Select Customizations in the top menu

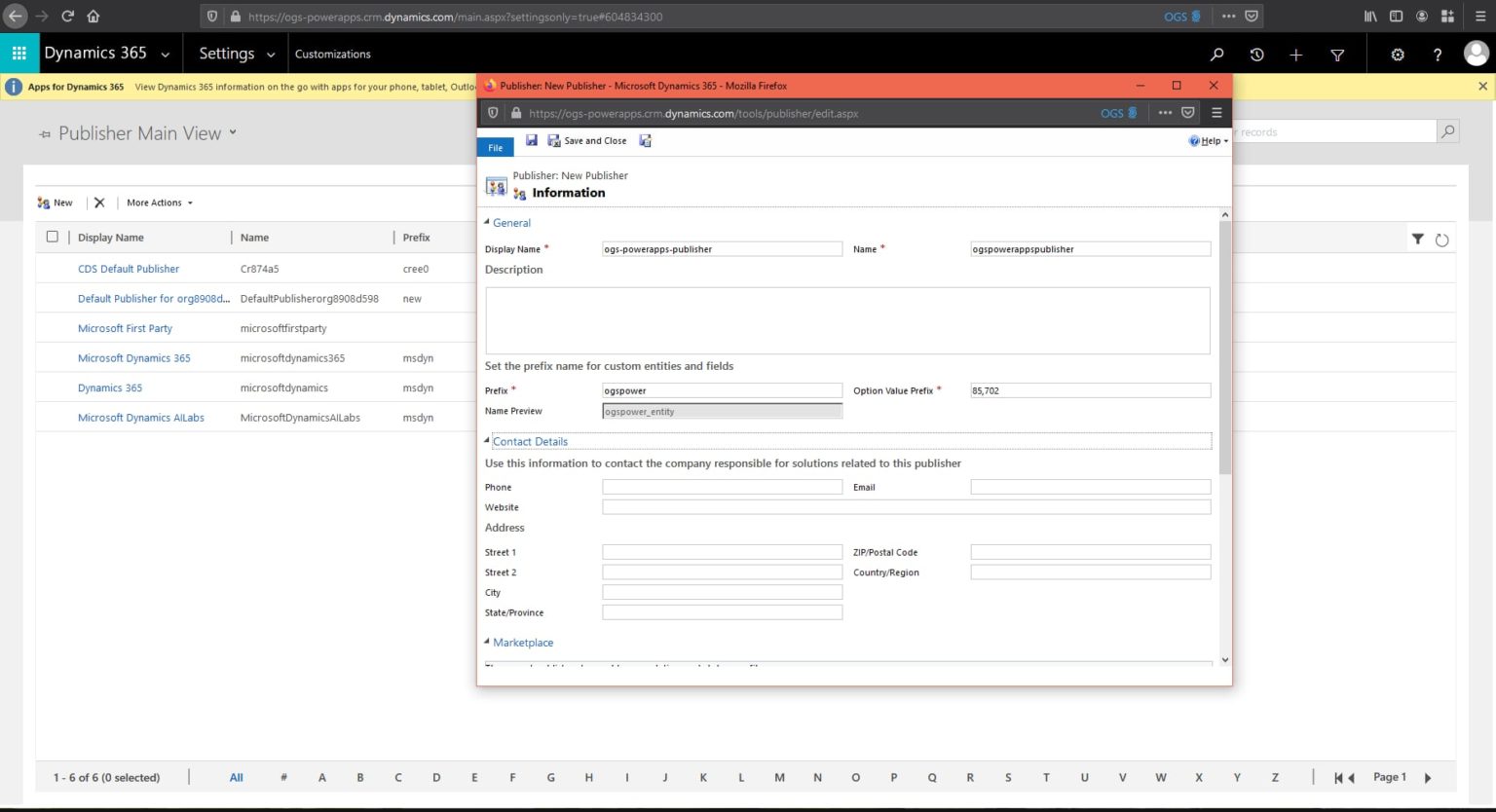tap(332, 55)
